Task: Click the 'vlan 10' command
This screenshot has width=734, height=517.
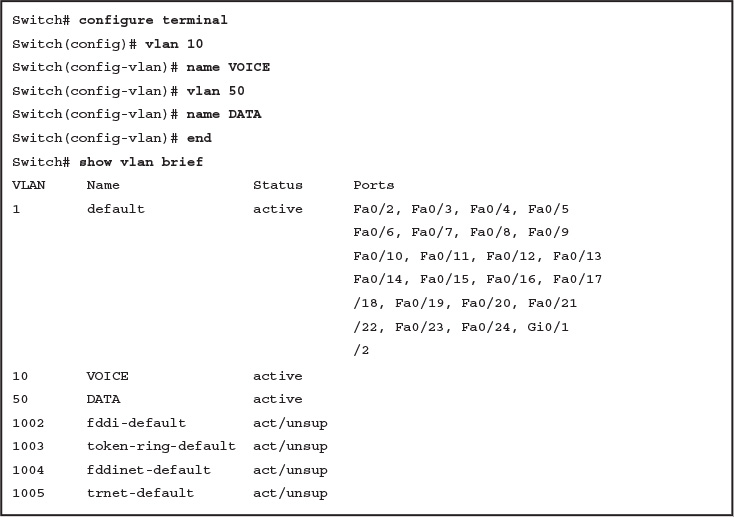Action: [174, 44]
